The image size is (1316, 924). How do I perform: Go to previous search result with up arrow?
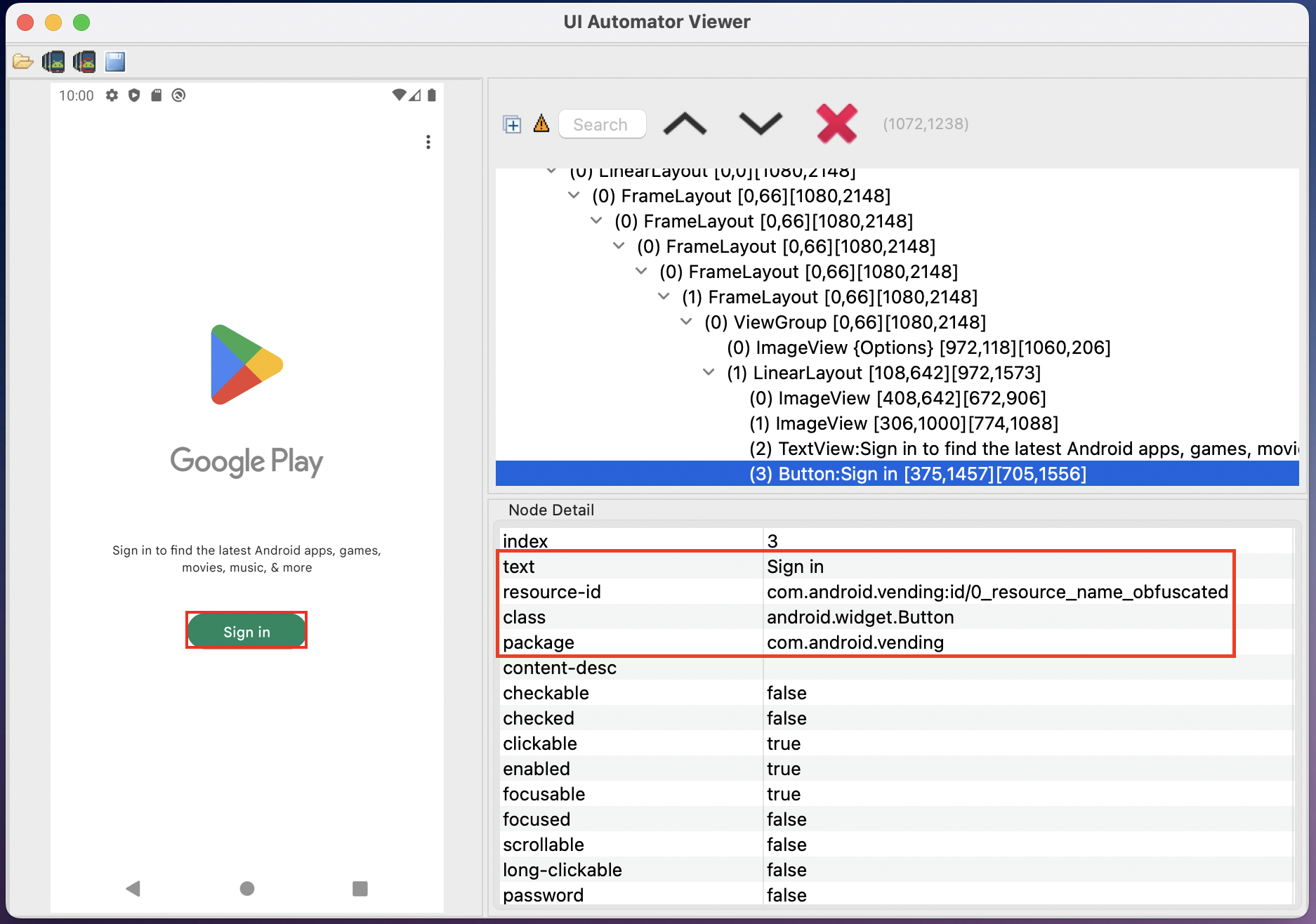(685, 124)
